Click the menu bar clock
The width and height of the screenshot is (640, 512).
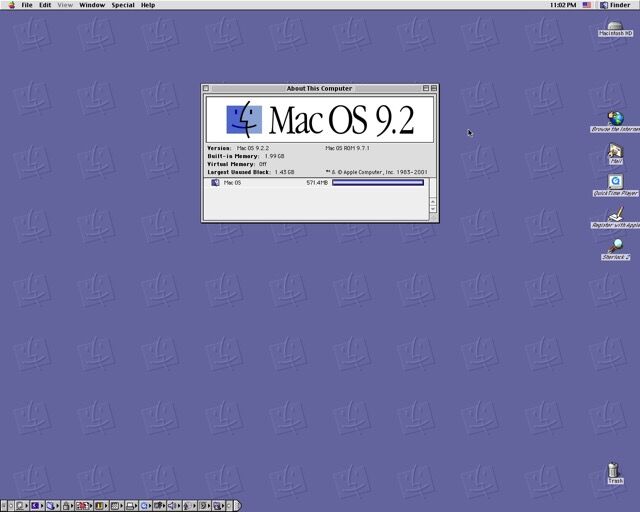click(x=563, y=5)
